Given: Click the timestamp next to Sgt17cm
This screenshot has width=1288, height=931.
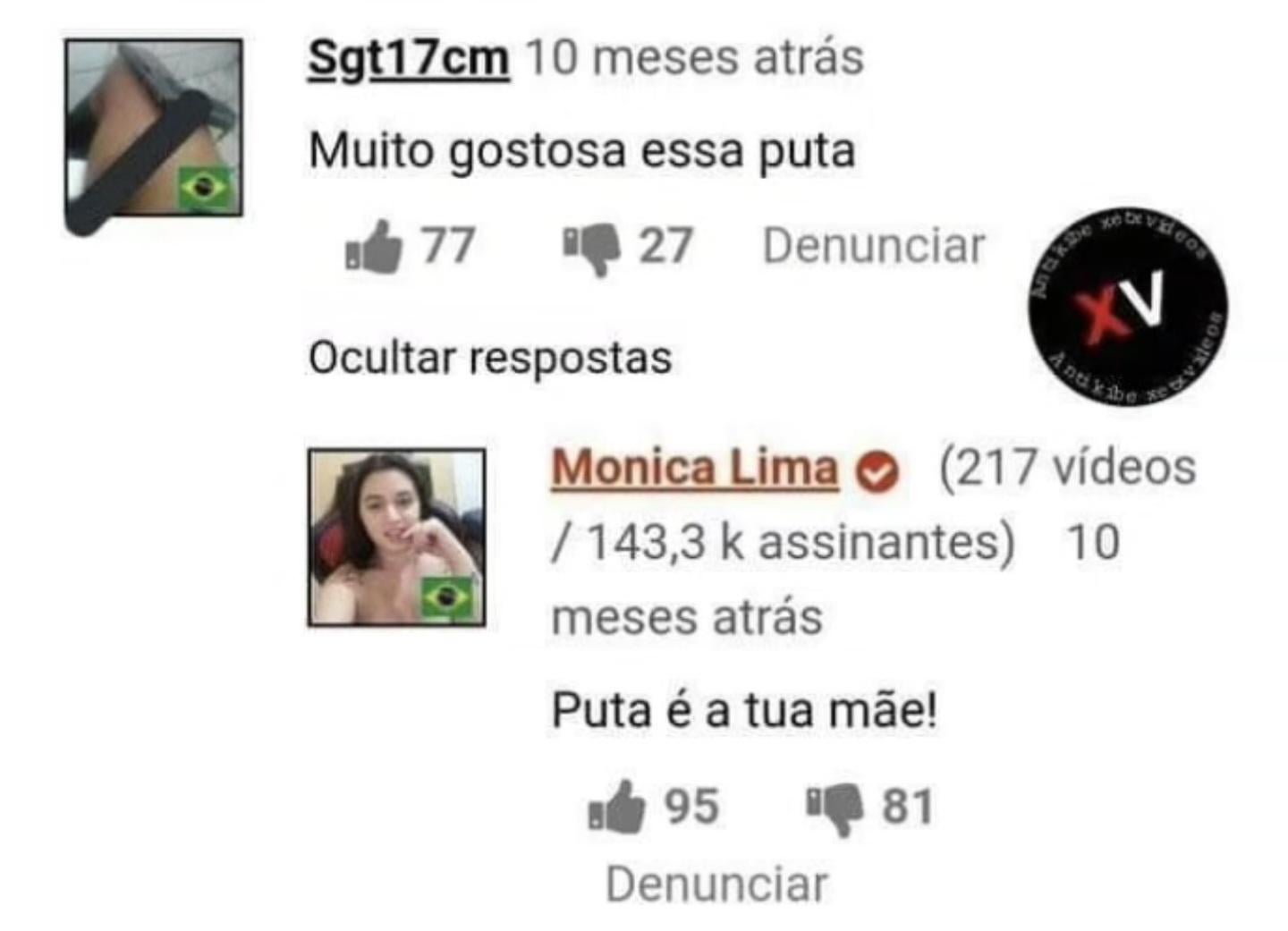Looking at the screenshot, I should 694,58.
